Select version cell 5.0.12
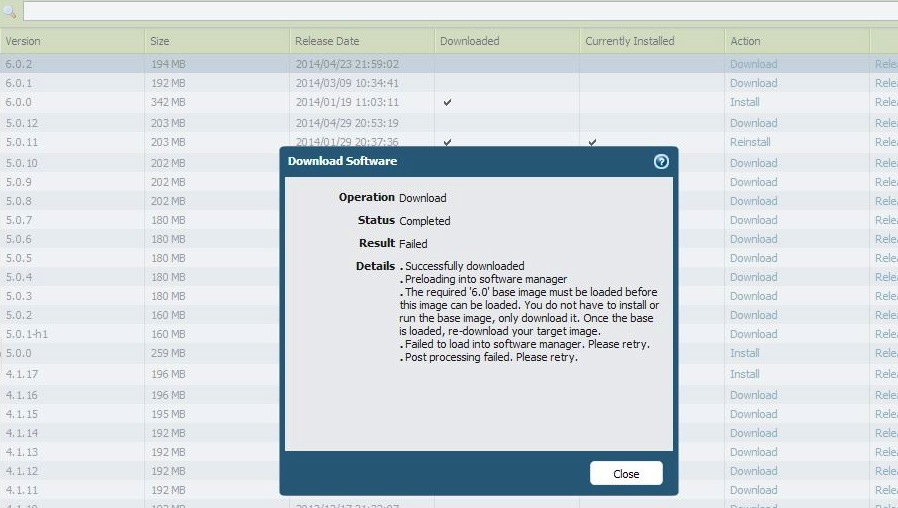The image size is (898, 508). 22,123
